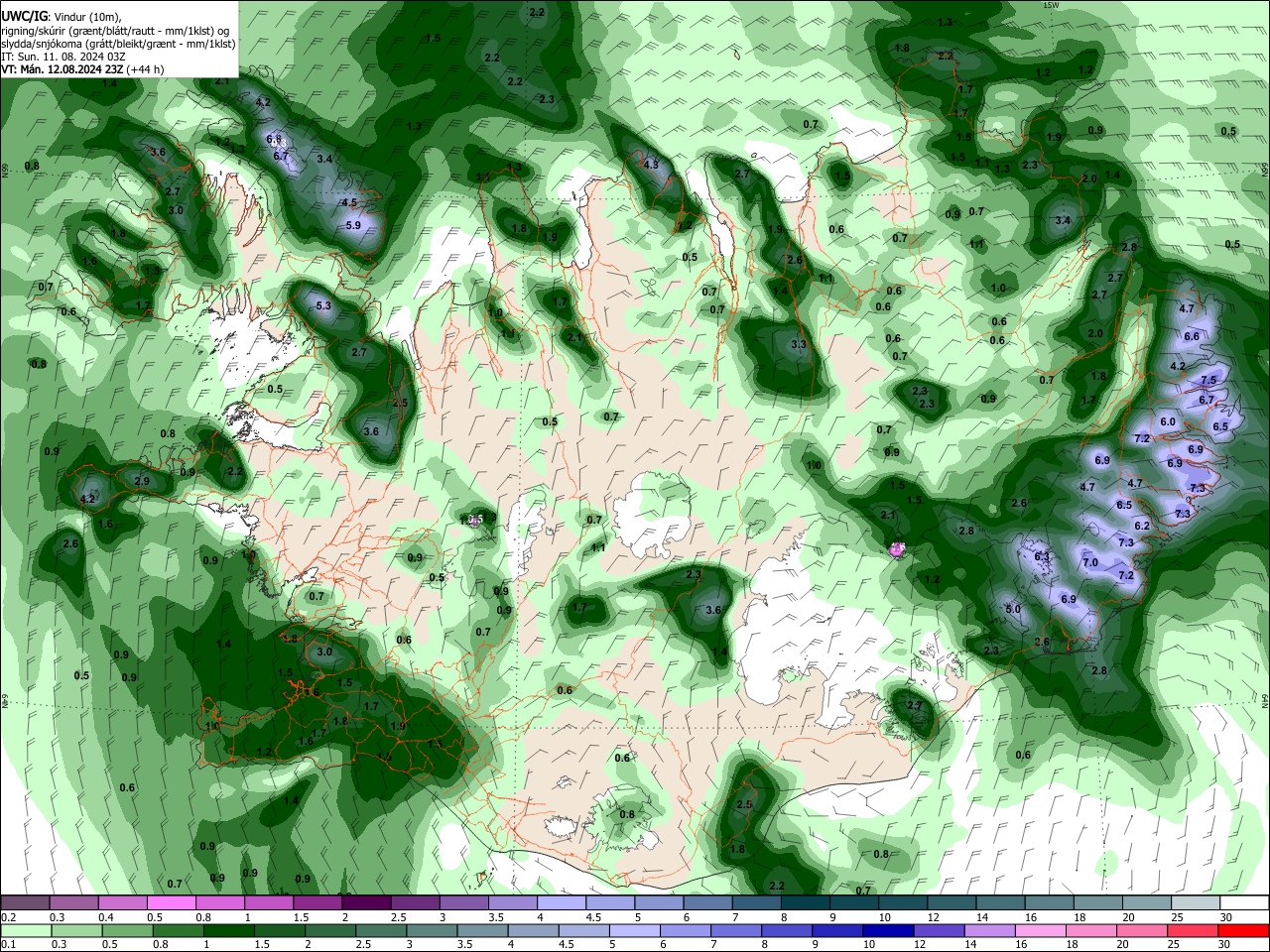The image size is (1270, 952).
Task: Click the 7.0 precipitation value on the map
Action: [x=1090, y=563]
